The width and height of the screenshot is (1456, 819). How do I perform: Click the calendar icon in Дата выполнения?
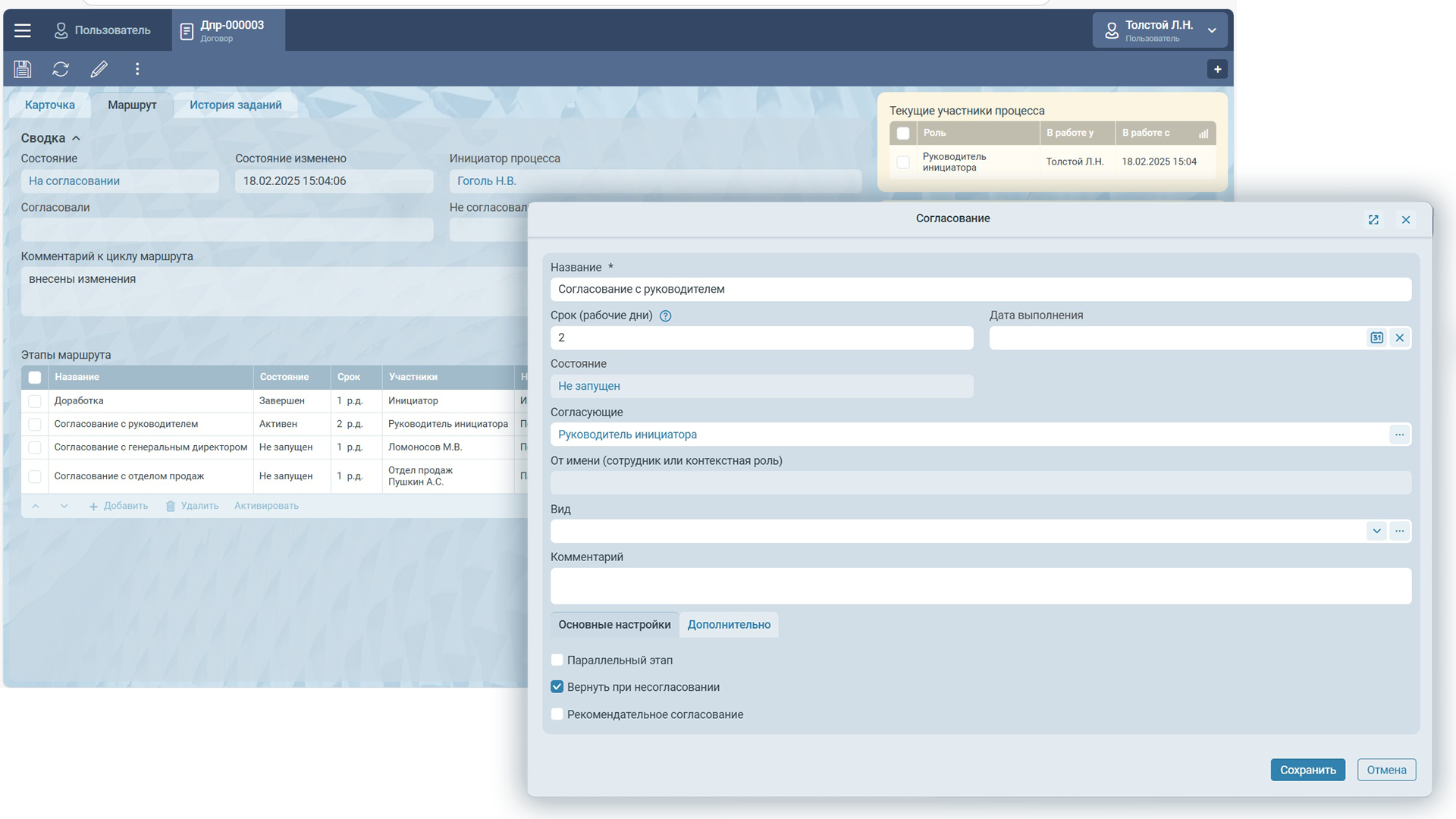tap(1376, 337)
